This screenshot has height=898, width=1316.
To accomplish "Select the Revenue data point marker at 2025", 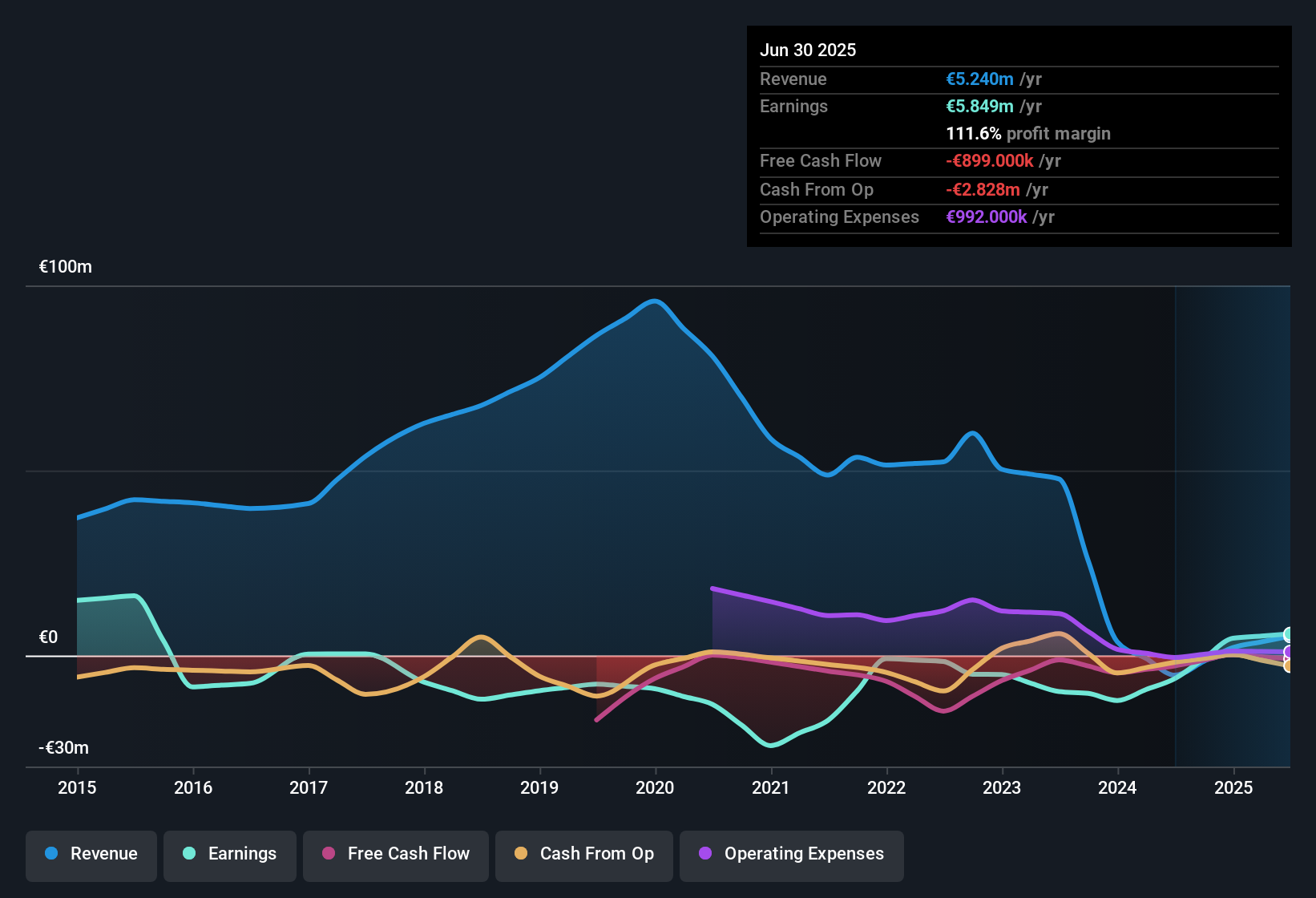I will (1286, 640).
